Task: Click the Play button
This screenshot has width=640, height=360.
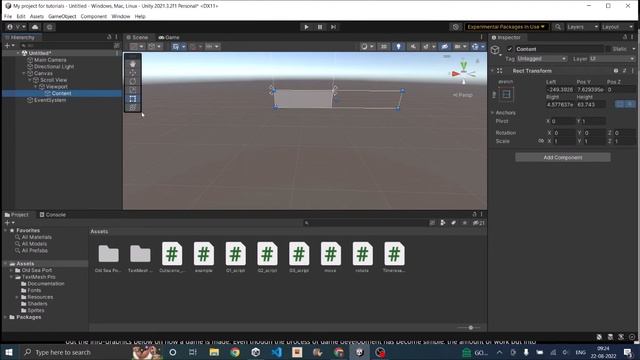Action: coord(307,27)
